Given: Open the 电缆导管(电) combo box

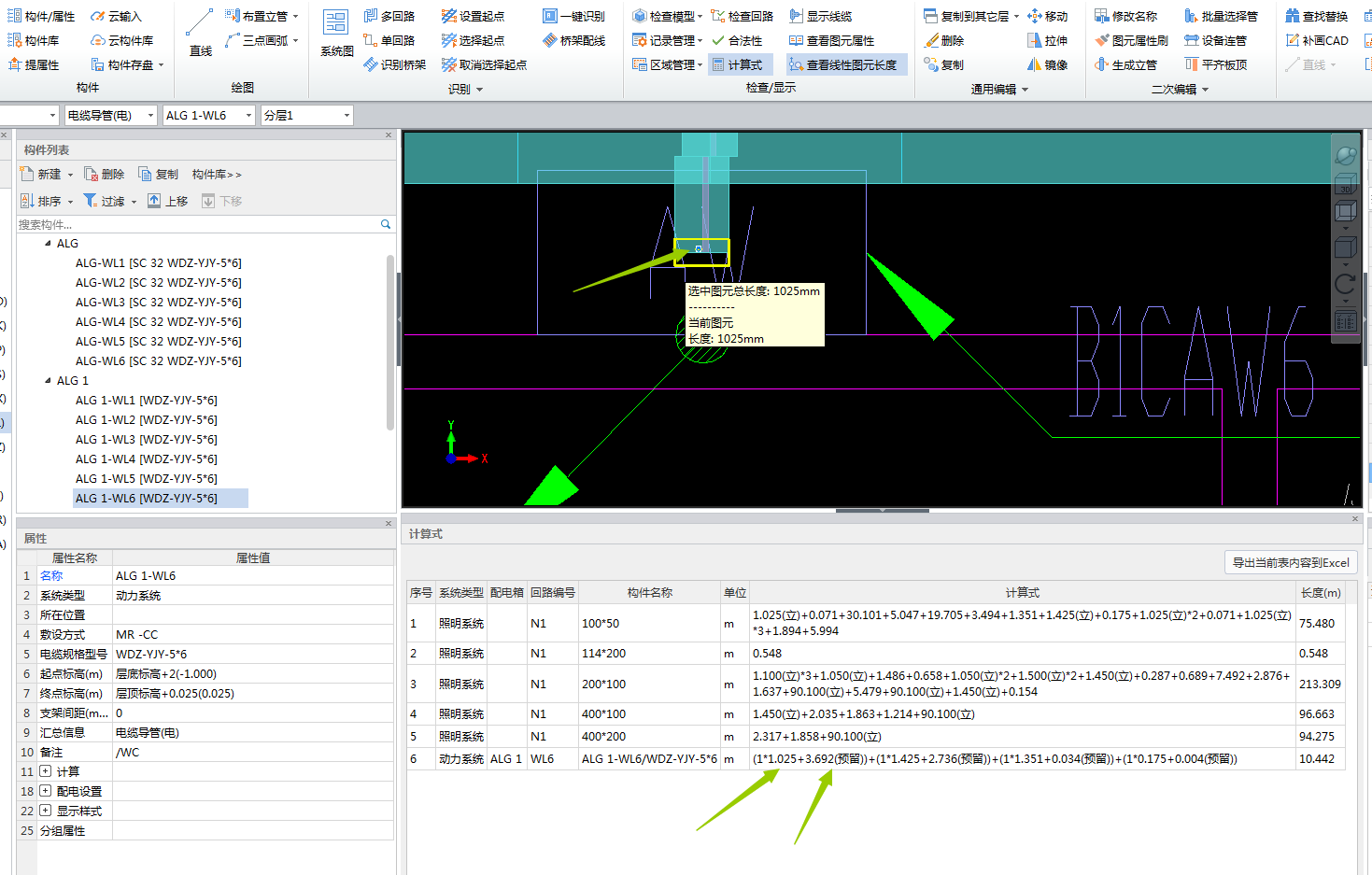Looking at the screenshot, I should pos(111,115).
